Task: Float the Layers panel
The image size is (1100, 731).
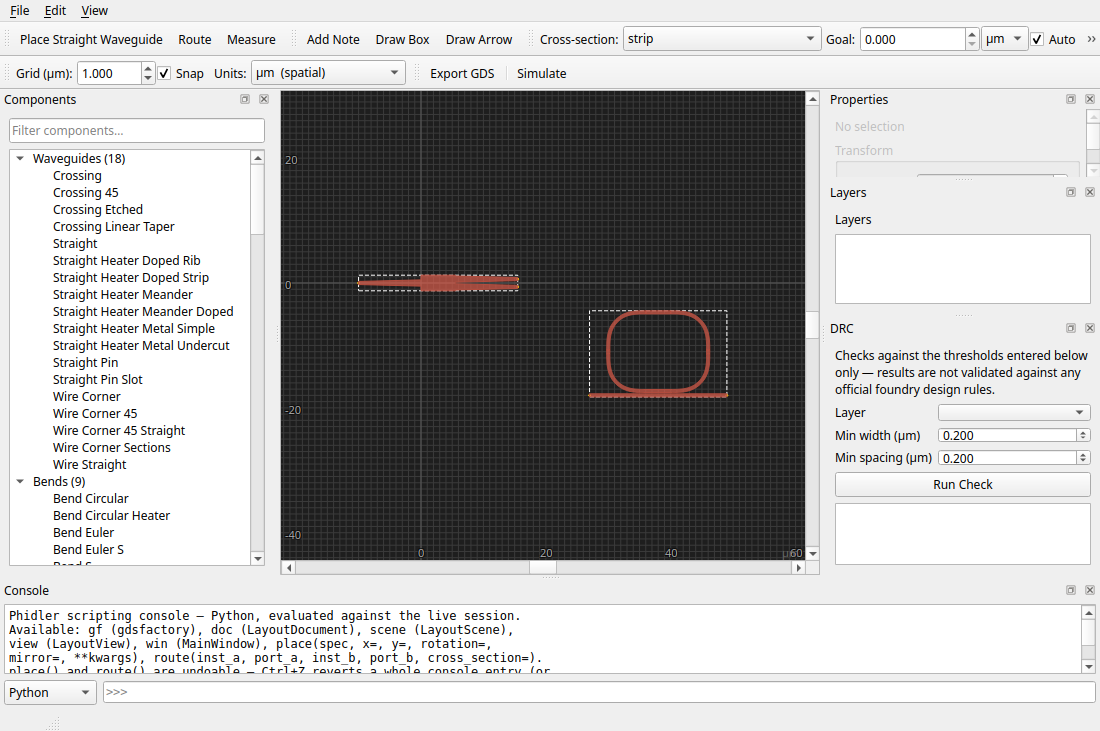Action: tap(1071, 192)
